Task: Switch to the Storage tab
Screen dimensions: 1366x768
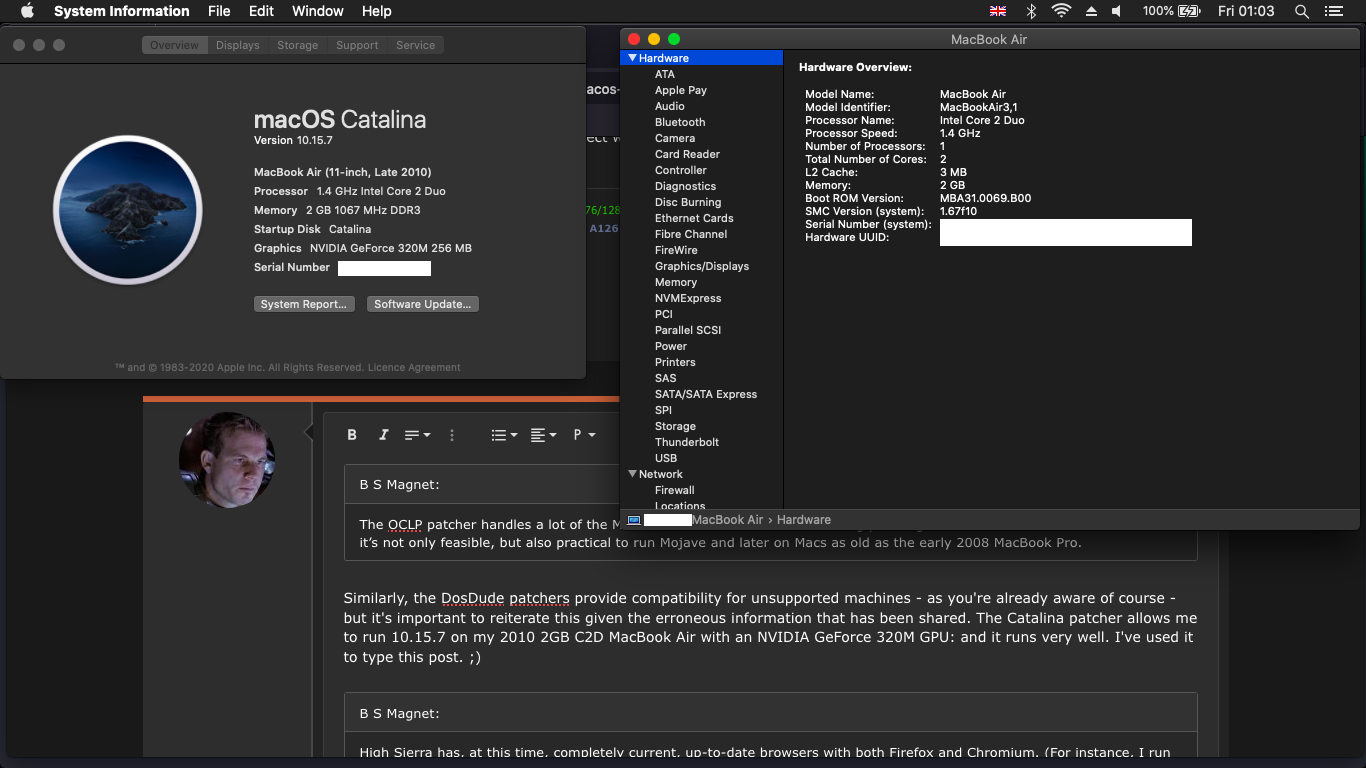Action: coord(298,45)
